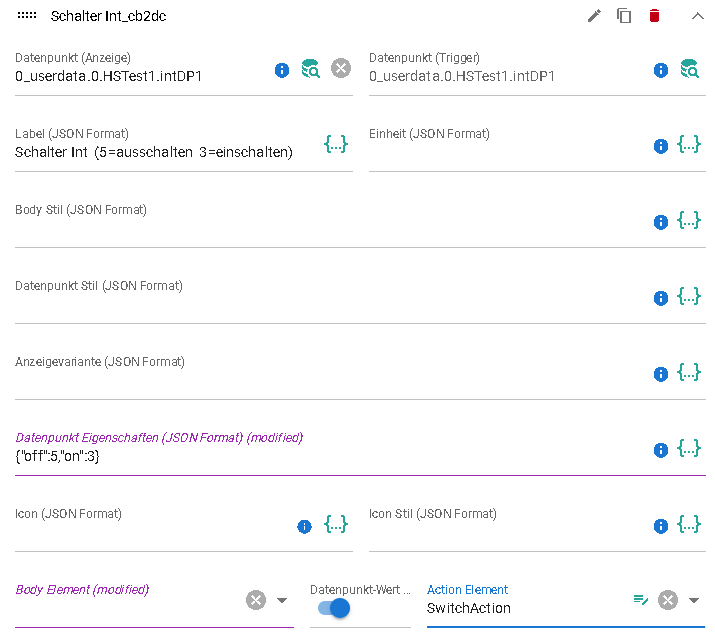Click the edit list icon beside SwitchAction
Image resolution: width=715 pixels, height=634 pixels.
click(640, 600)
